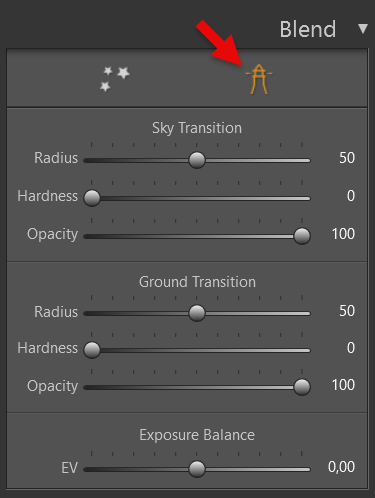
Task: Edit the Ground Transition Opacity value 100
Action: point(343,385)
